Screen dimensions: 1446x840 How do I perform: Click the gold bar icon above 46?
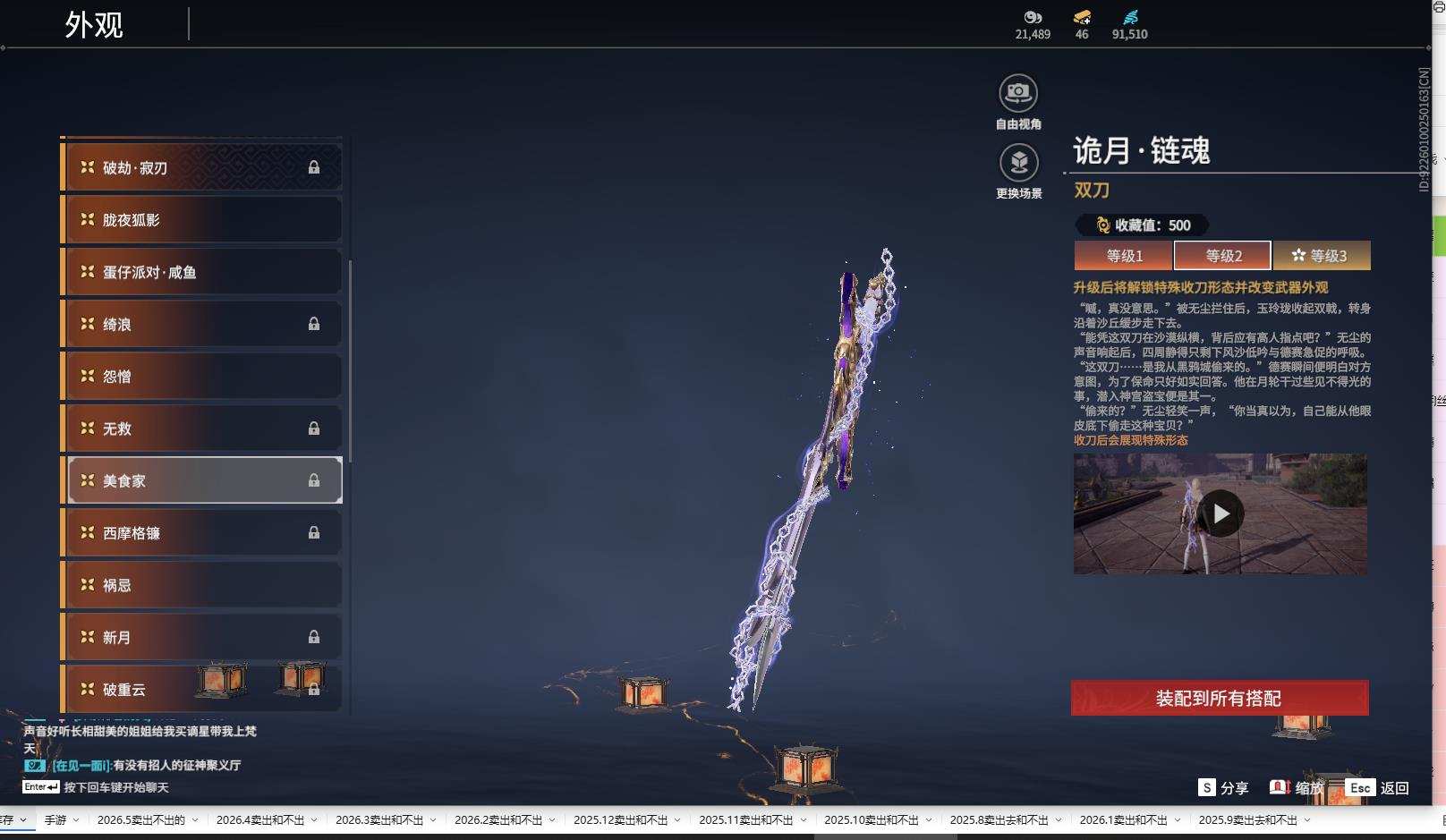[x=1082, y=17]
